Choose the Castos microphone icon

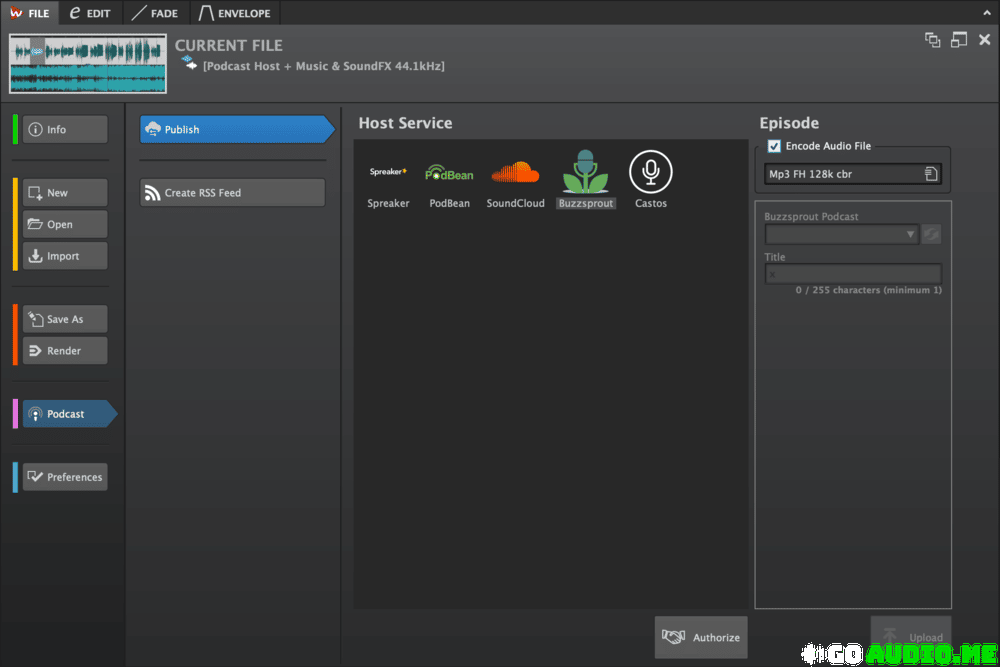click(x=651, y=172)
